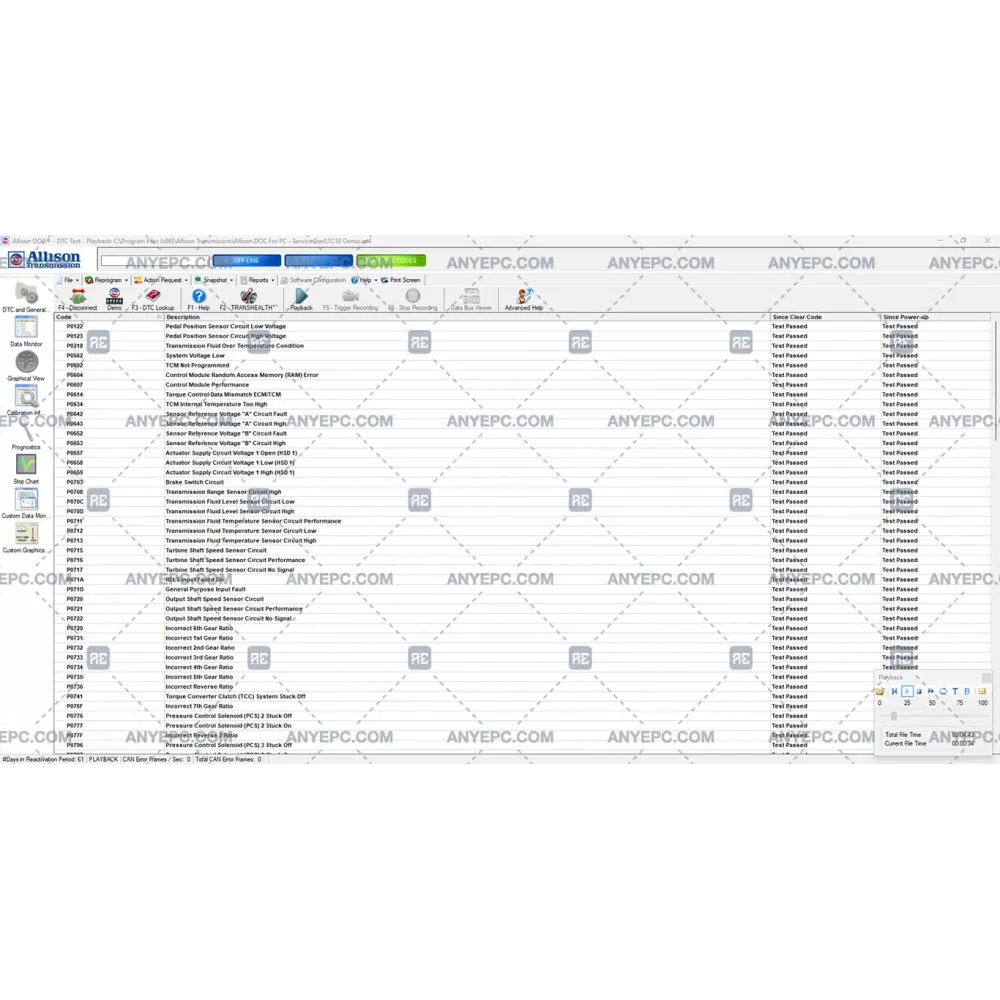Toggle the loop control in Playback panel
This screenshot has width=1000, height=1000.
click(943, 691)
